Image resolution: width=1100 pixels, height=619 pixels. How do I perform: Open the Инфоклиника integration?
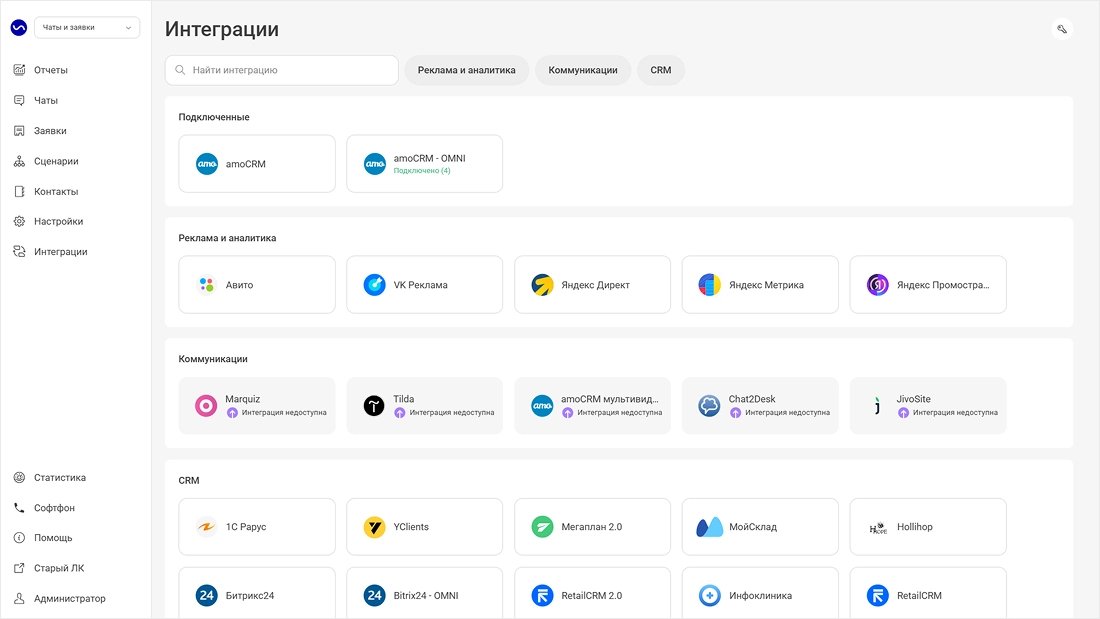[760, 593]
